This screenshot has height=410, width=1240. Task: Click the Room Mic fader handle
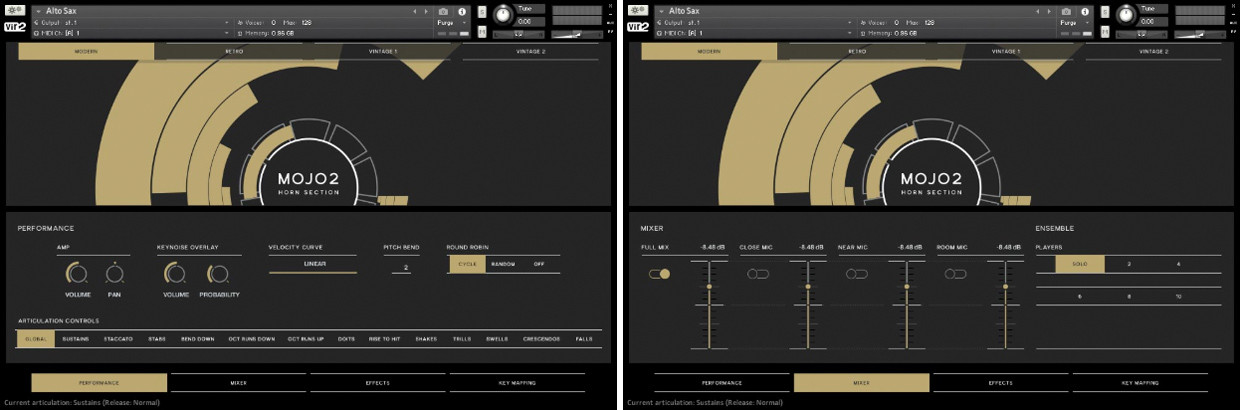click(x=1005, y=287)
